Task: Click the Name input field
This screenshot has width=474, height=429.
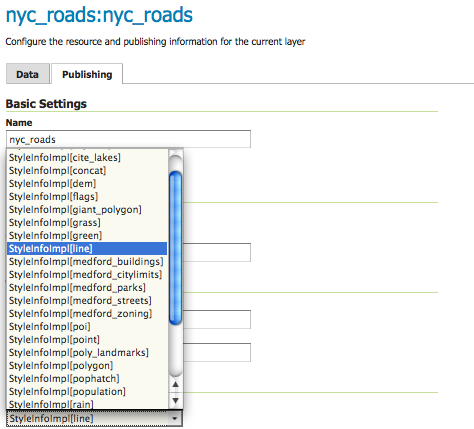Action: 128,139
